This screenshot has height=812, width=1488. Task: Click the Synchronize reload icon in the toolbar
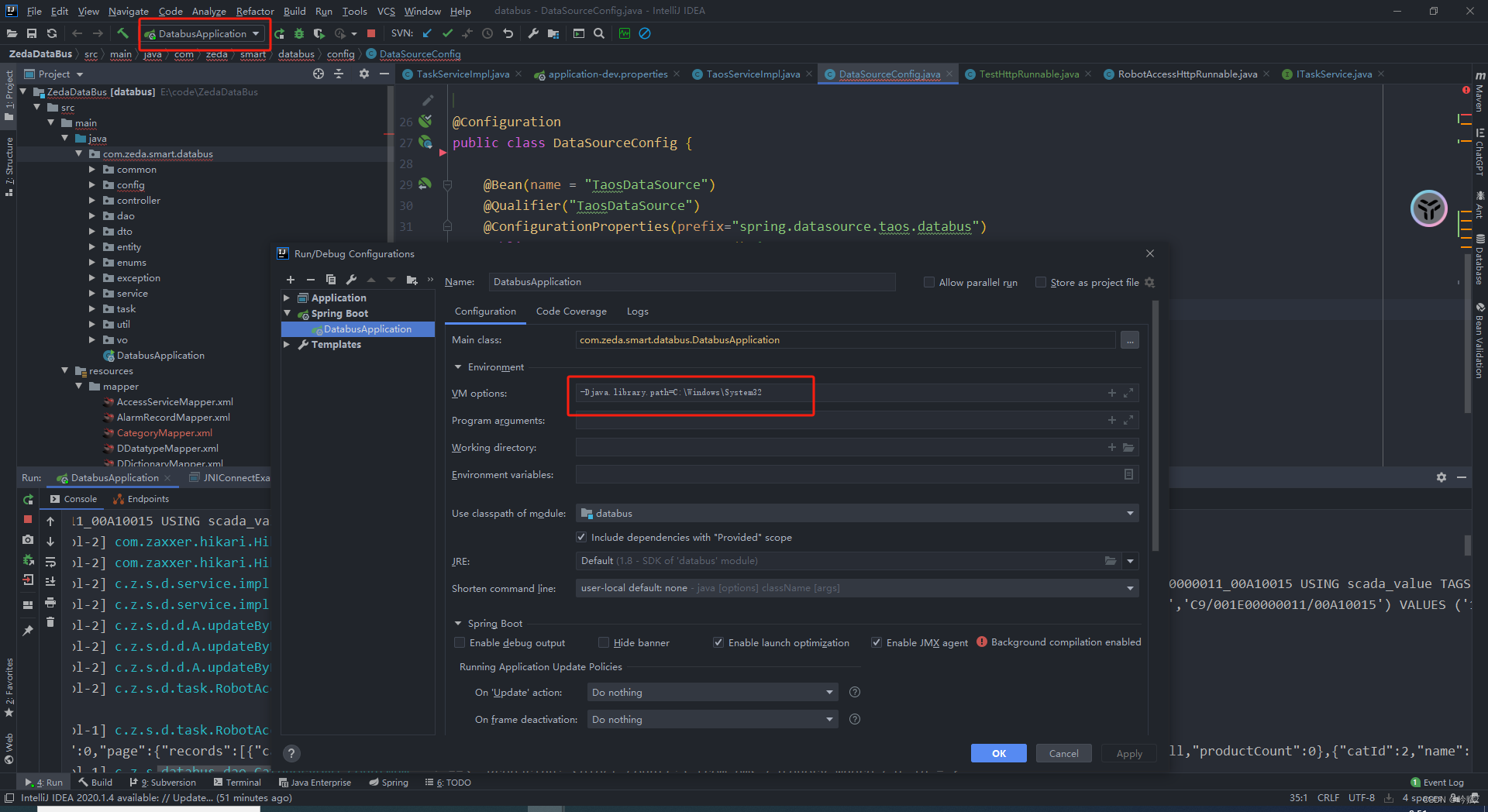click(52, 33)
